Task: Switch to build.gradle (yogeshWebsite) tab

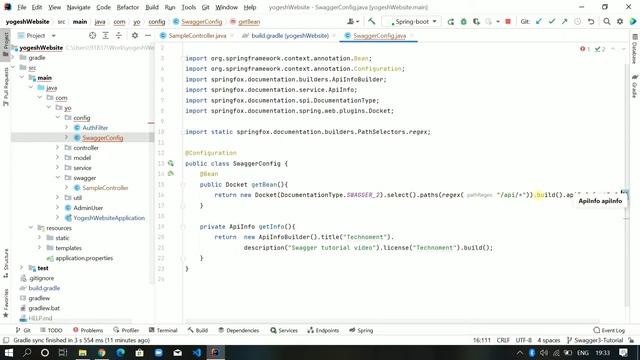Action: [286, 36]
